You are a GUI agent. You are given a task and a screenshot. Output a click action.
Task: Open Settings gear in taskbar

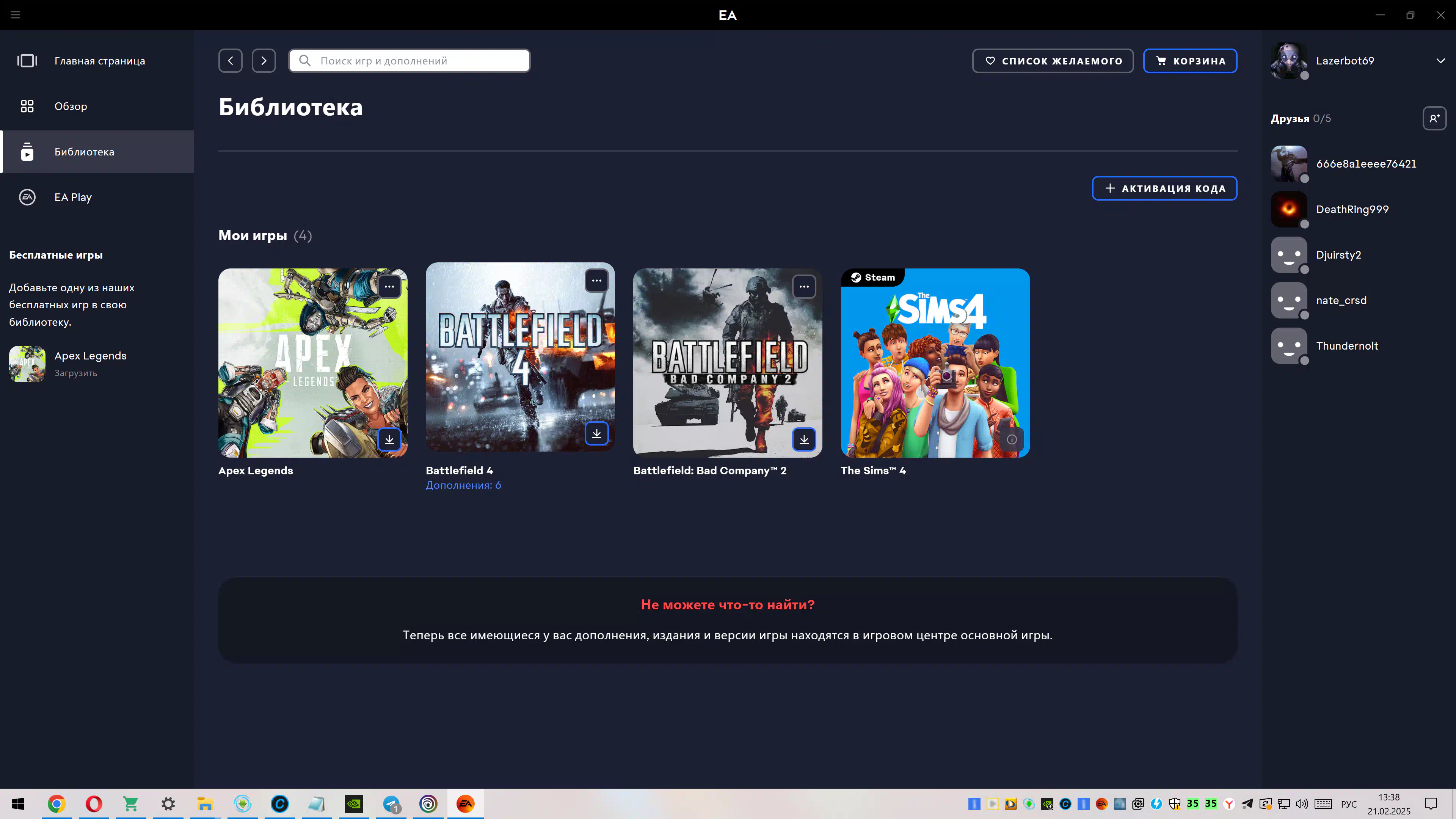coord(168,804)
